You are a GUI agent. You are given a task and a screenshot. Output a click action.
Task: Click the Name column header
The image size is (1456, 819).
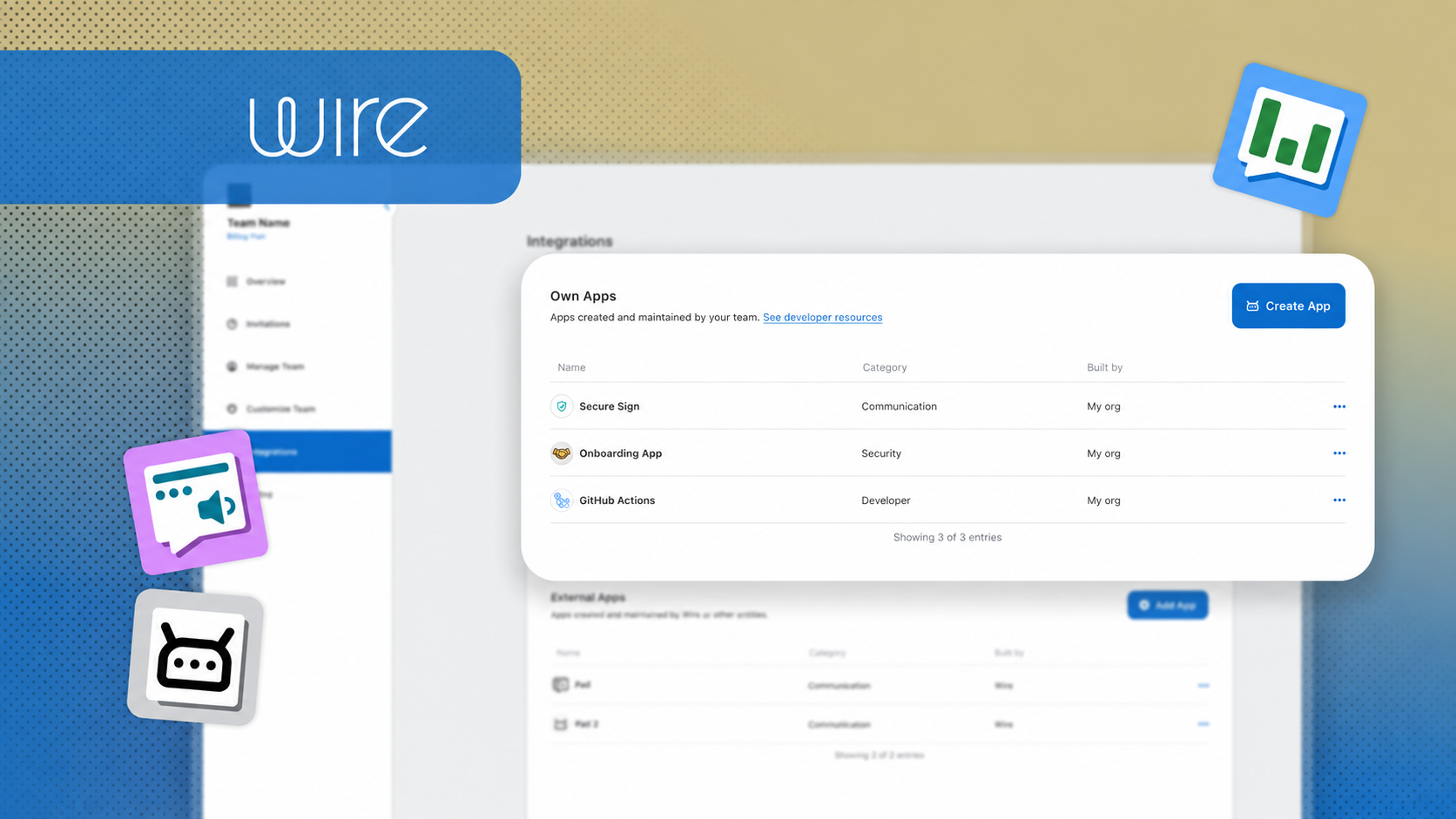pyautogui.click(x=571, y=367)
